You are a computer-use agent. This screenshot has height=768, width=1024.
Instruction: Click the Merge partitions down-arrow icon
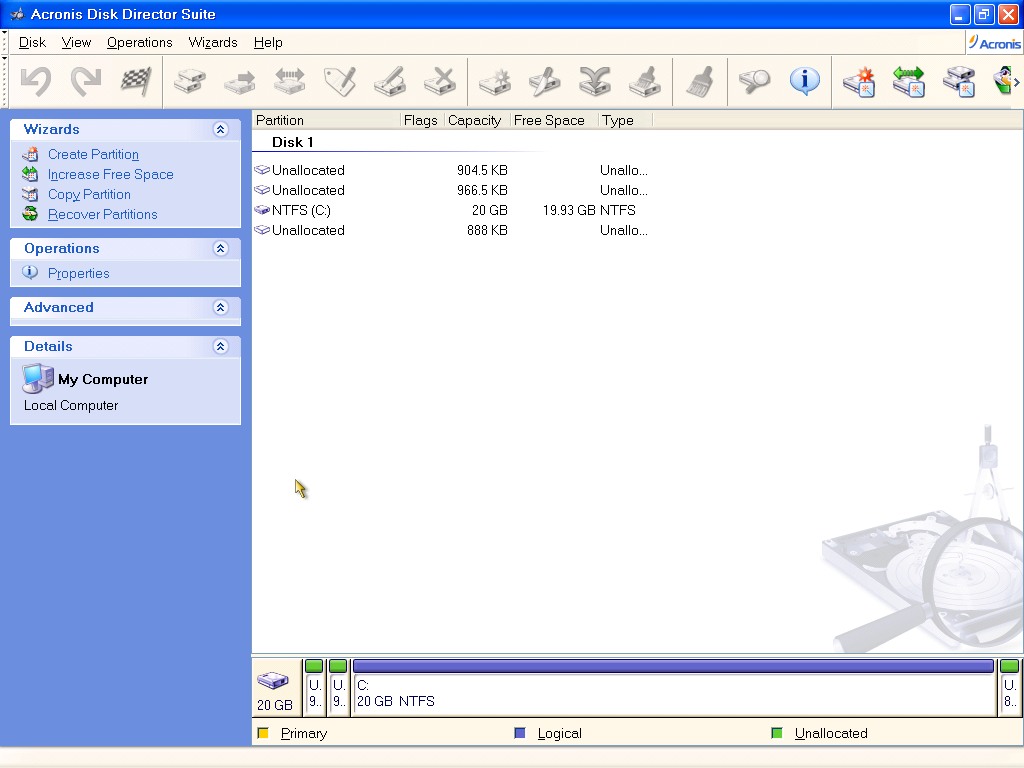tap(595, 82)
